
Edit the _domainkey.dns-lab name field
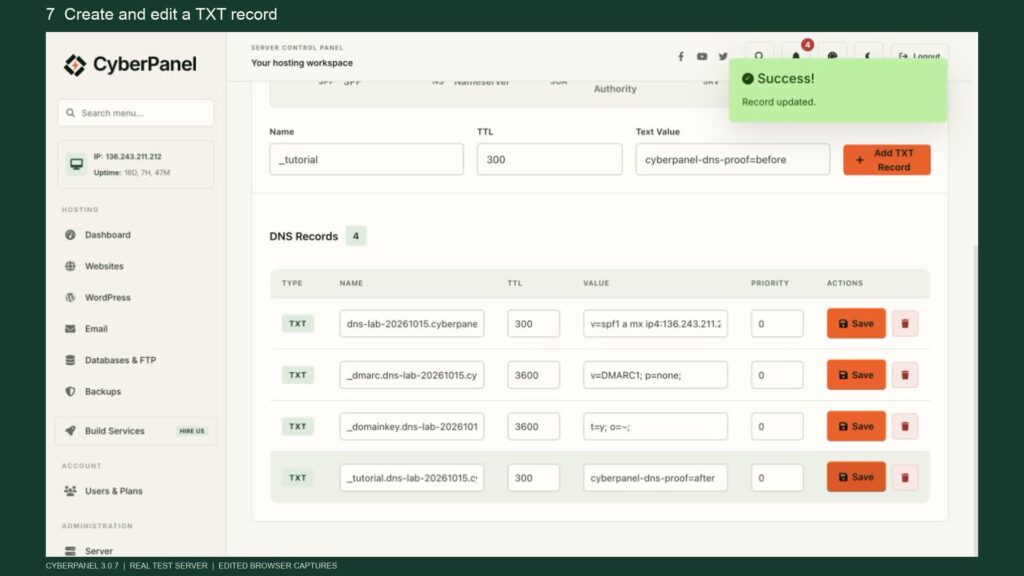pos(411,426)
